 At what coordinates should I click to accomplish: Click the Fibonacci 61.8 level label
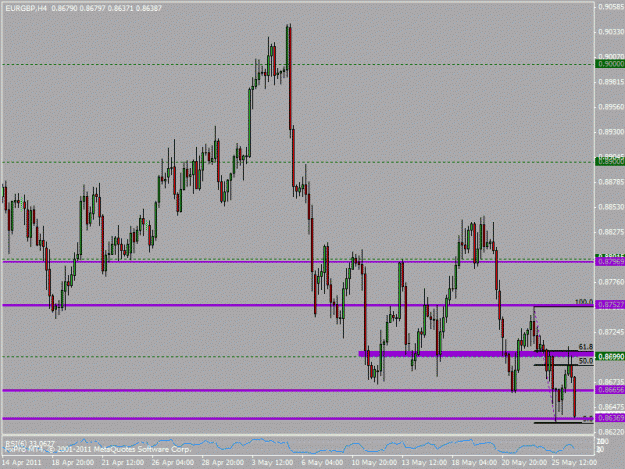coord(586,347)
